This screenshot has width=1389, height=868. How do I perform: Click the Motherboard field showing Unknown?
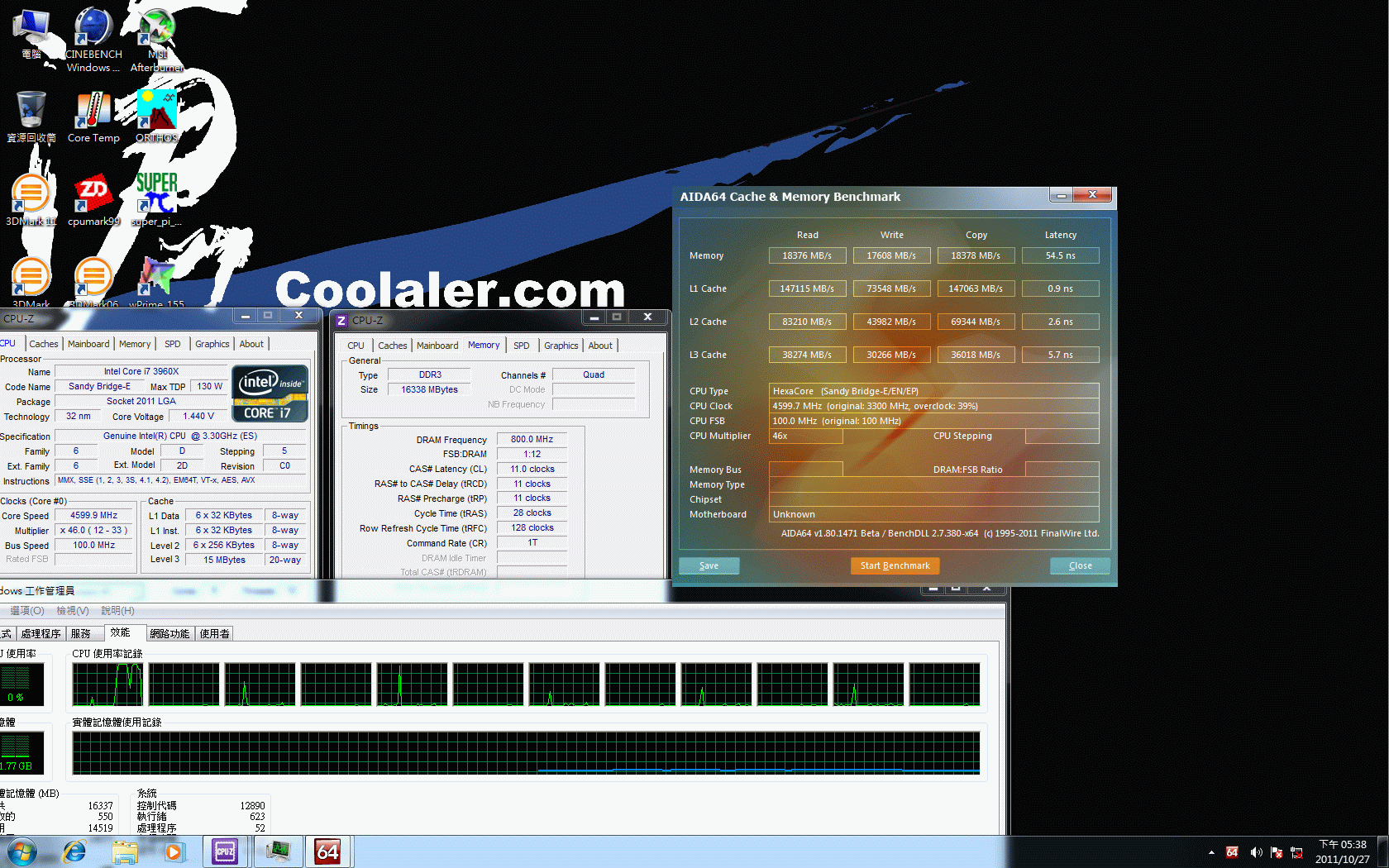[933, 514]
